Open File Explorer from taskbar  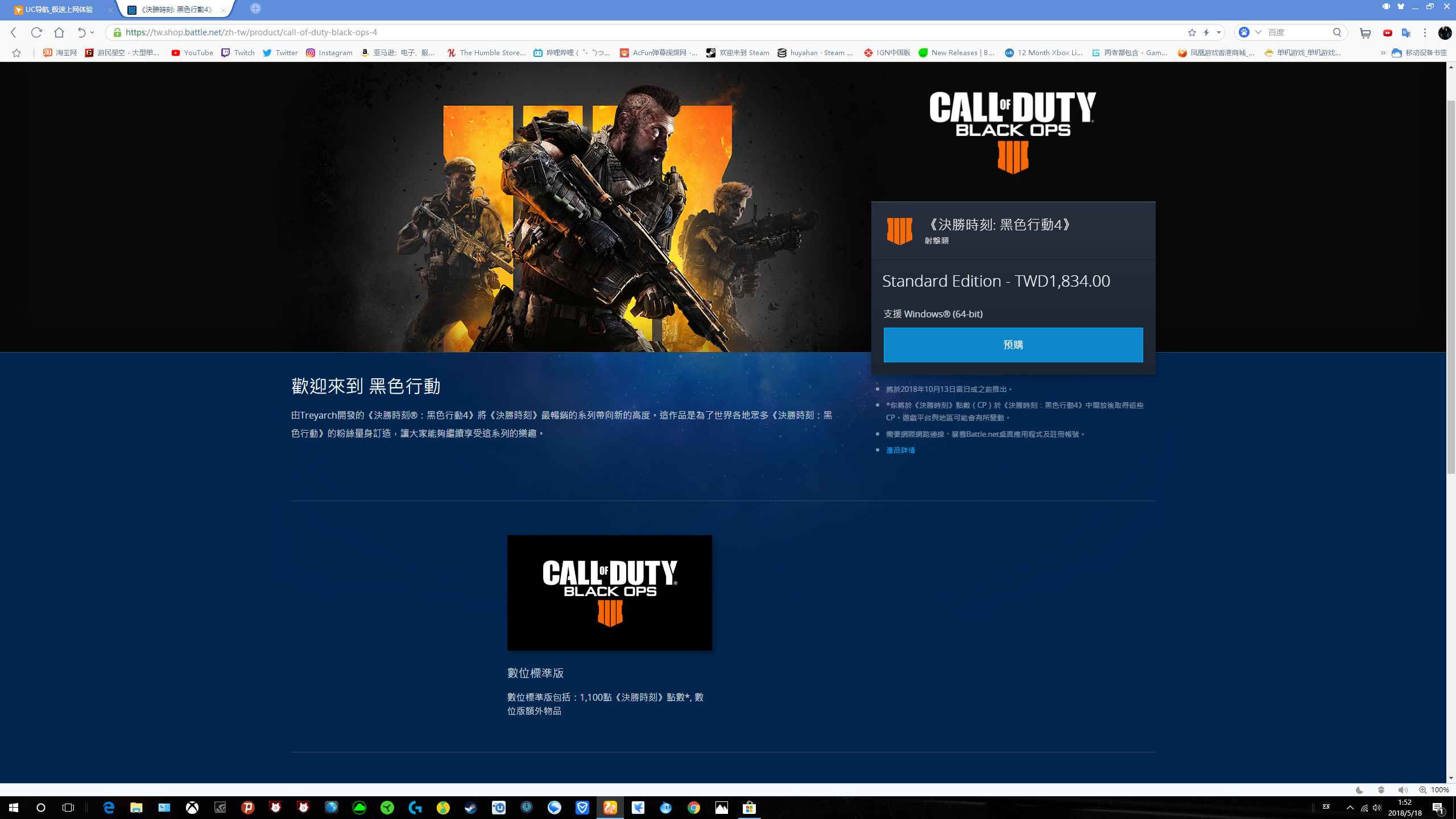click(136, 808)
